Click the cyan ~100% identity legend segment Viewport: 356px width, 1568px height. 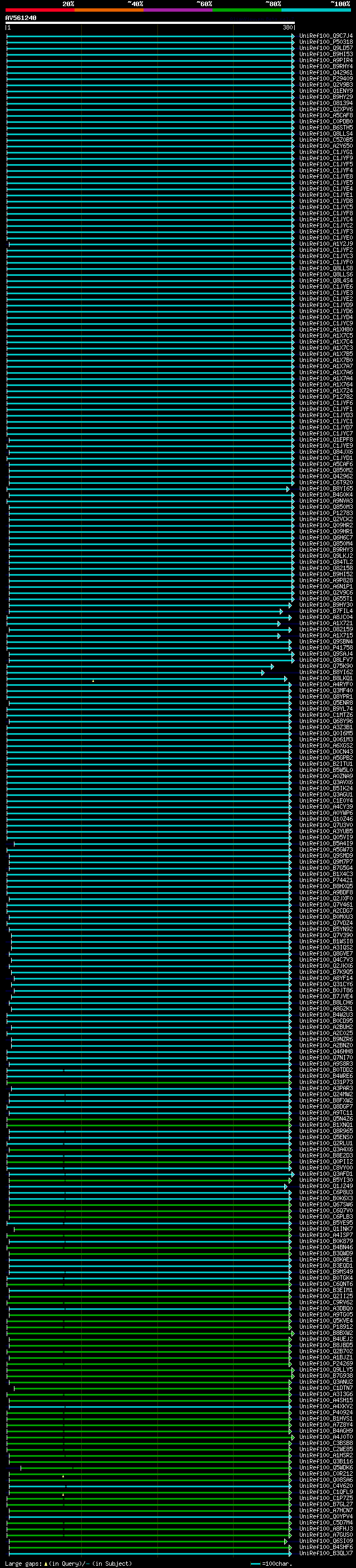click(317, 10)
